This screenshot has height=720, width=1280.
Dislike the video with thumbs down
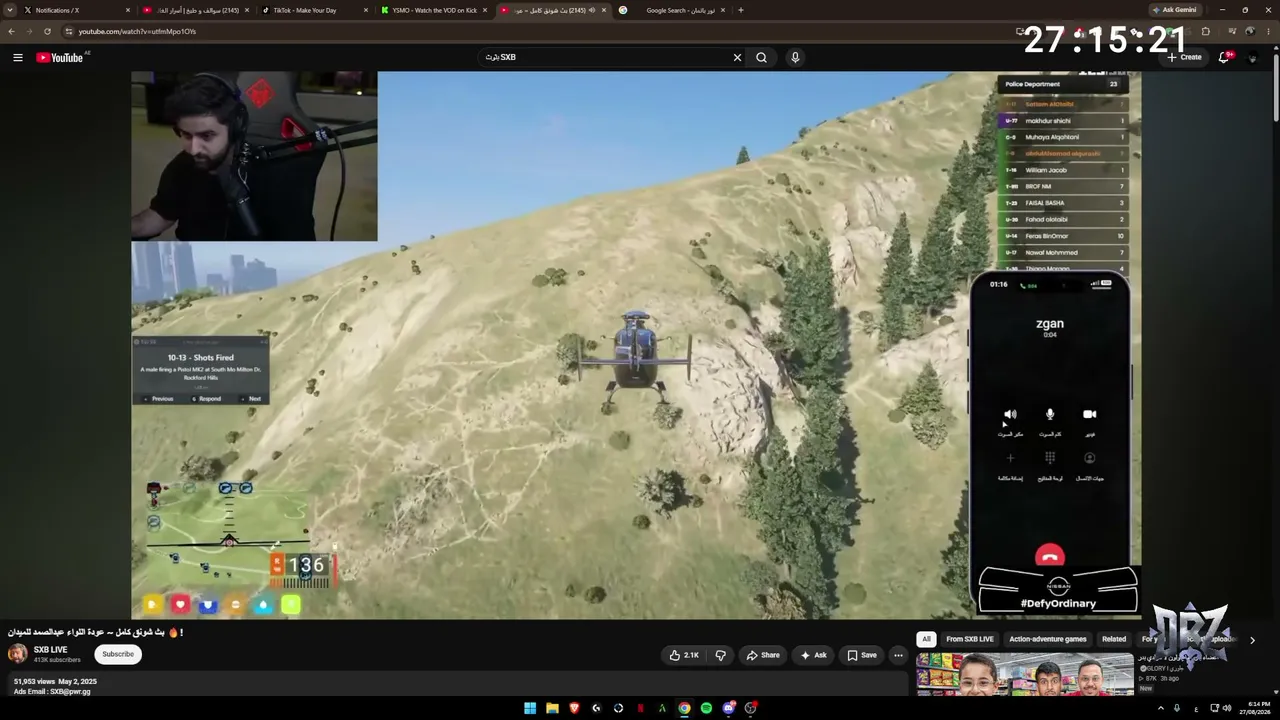coord(720,655)
